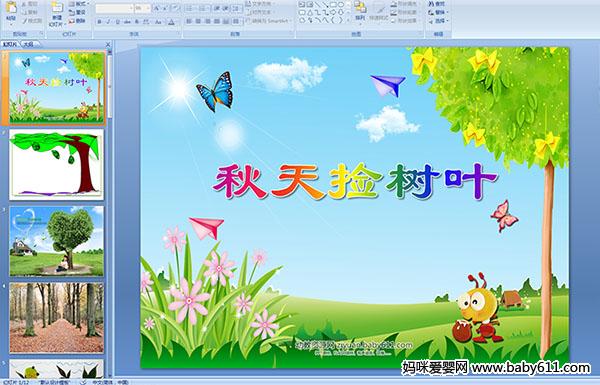Click the Reset slide icon
This screenshot has width=600, height=385.
[77, 12]
